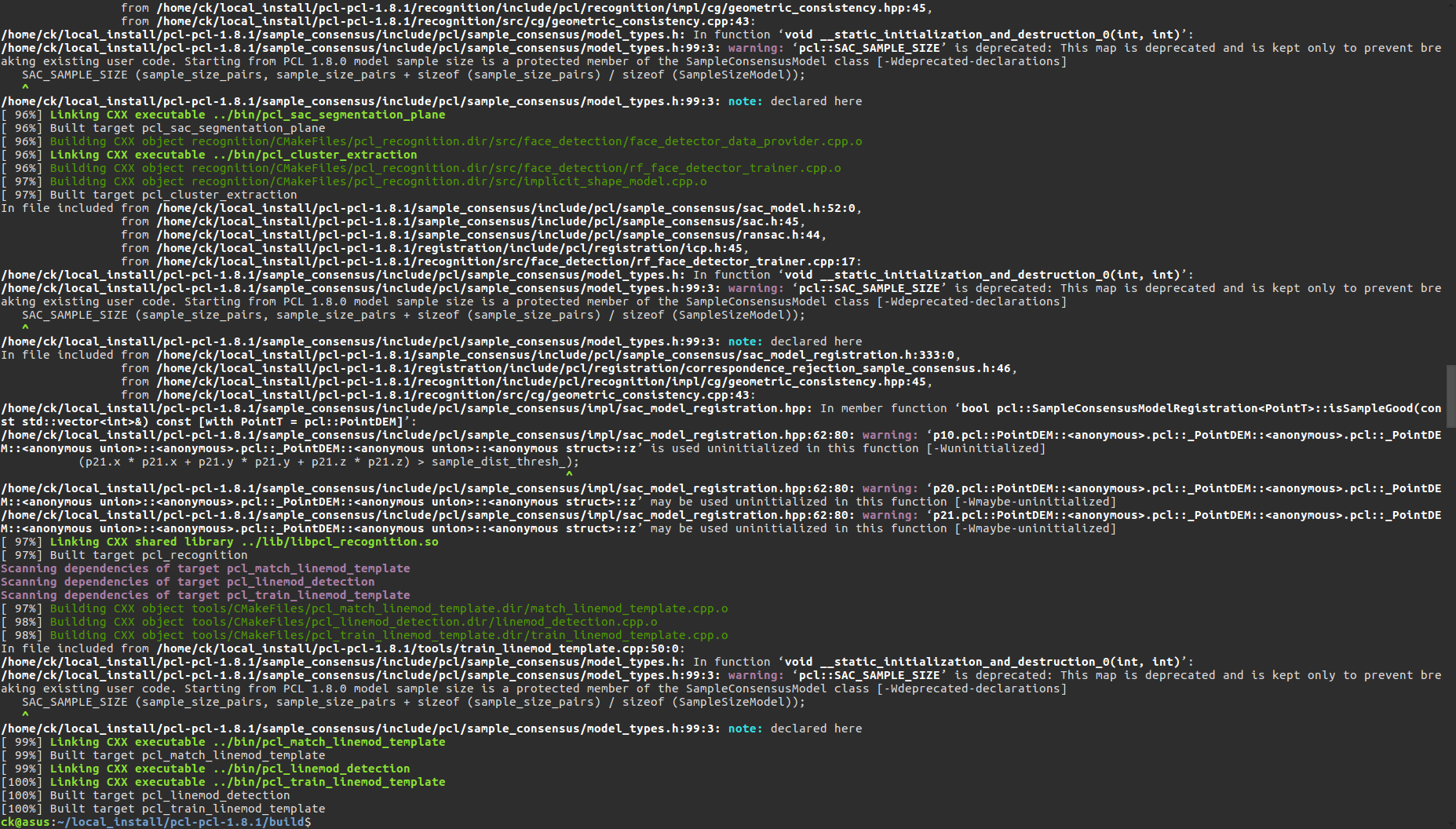Screen dimensions: 1456x829
Task: Click the libpcl_recognition.so shared library line
Action: 243,542
